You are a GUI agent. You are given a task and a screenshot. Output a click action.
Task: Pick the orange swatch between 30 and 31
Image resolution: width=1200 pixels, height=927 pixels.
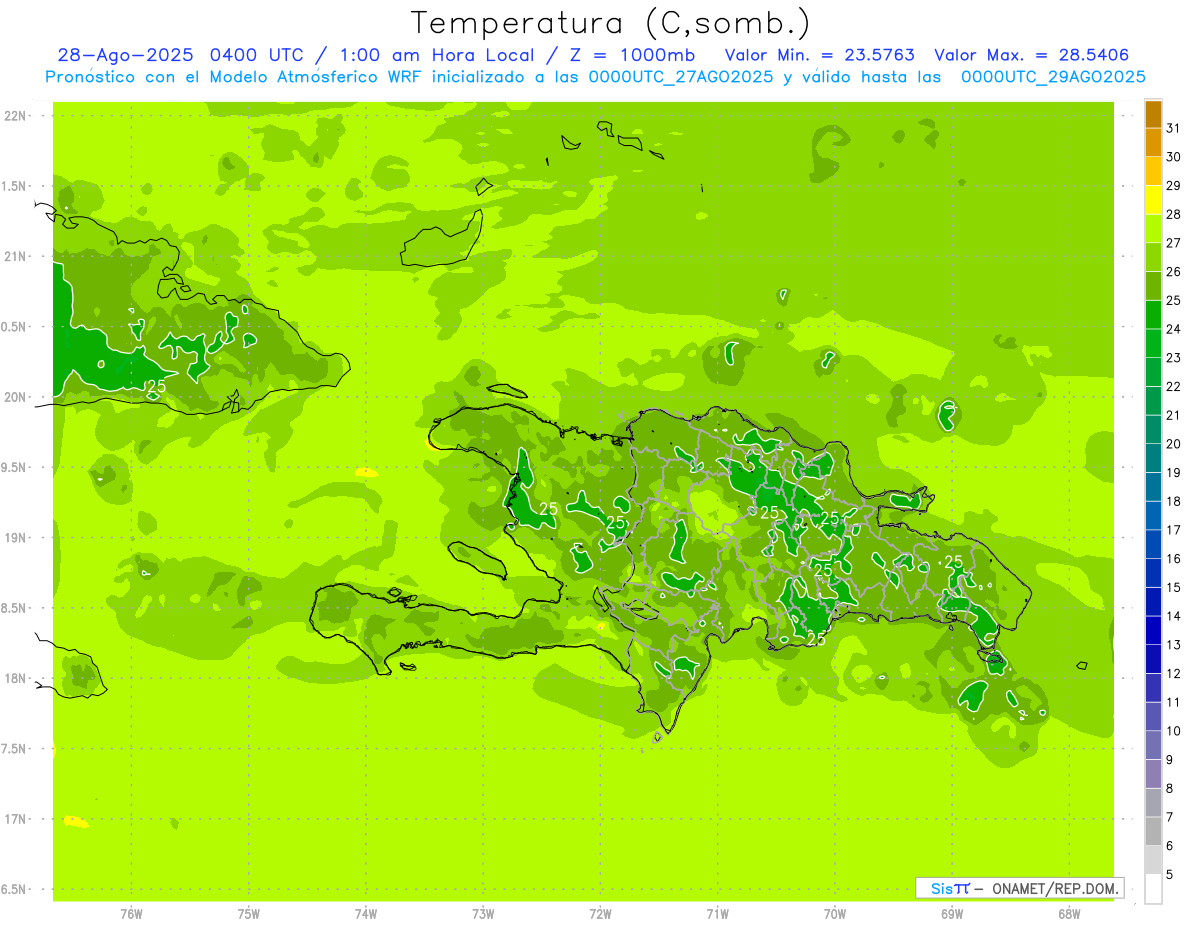click(1153, 143)
